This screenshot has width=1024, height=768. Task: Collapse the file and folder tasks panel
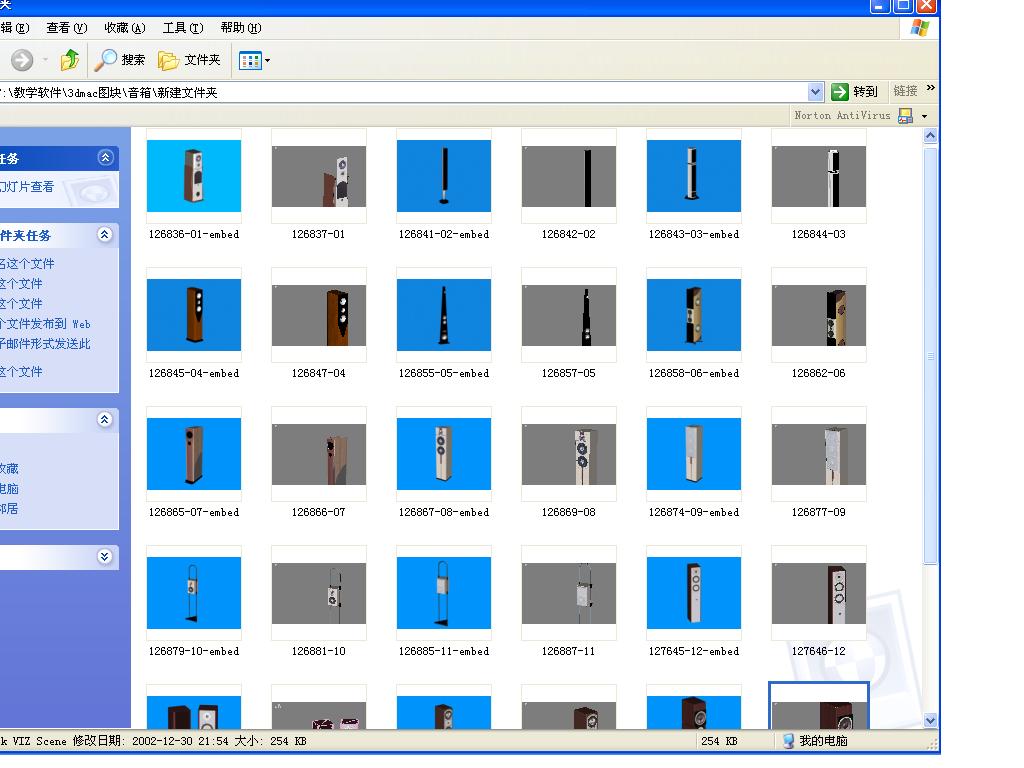(104, 234)
